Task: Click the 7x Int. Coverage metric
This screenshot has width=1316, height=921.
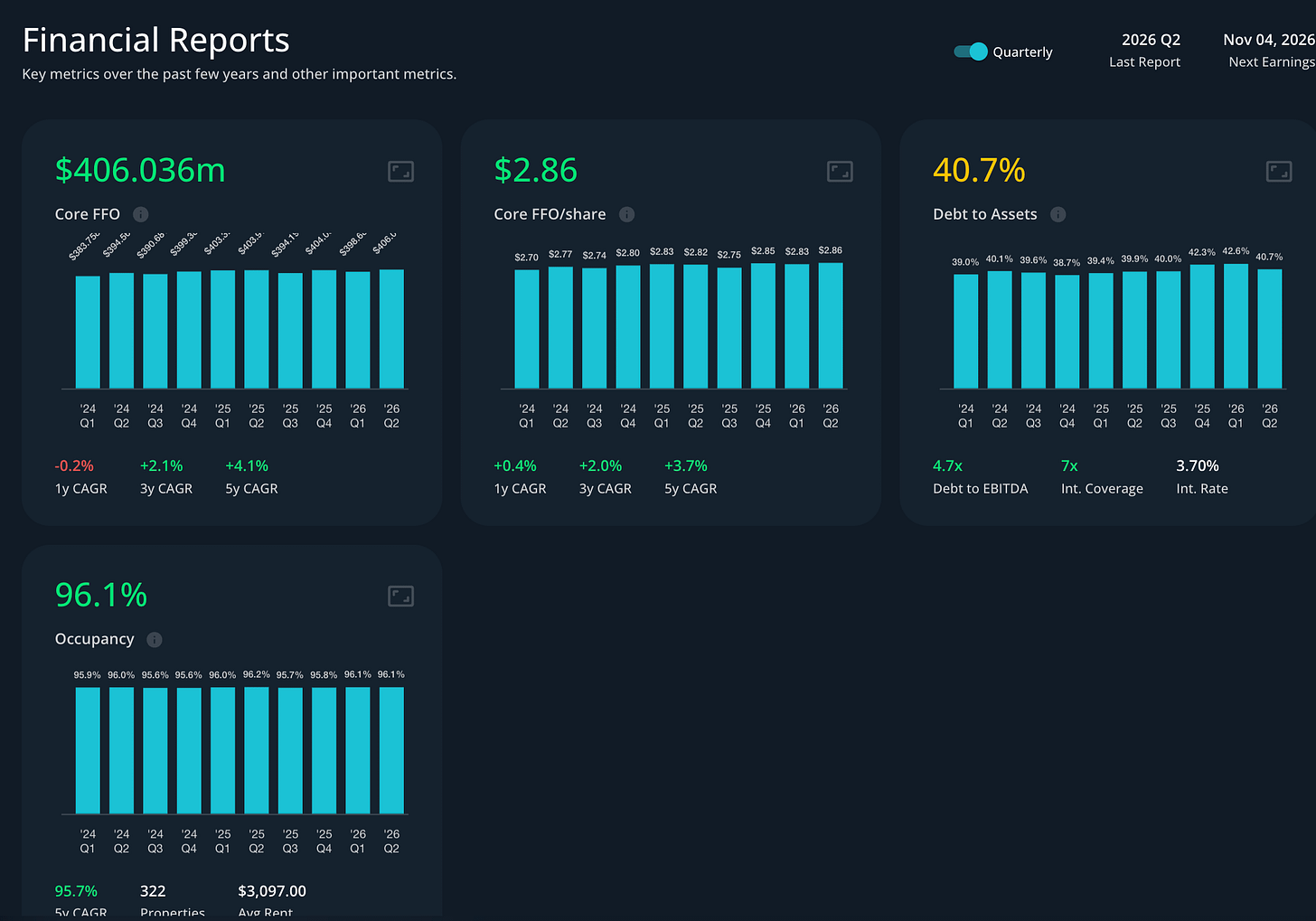Action: coord(1069,465)
